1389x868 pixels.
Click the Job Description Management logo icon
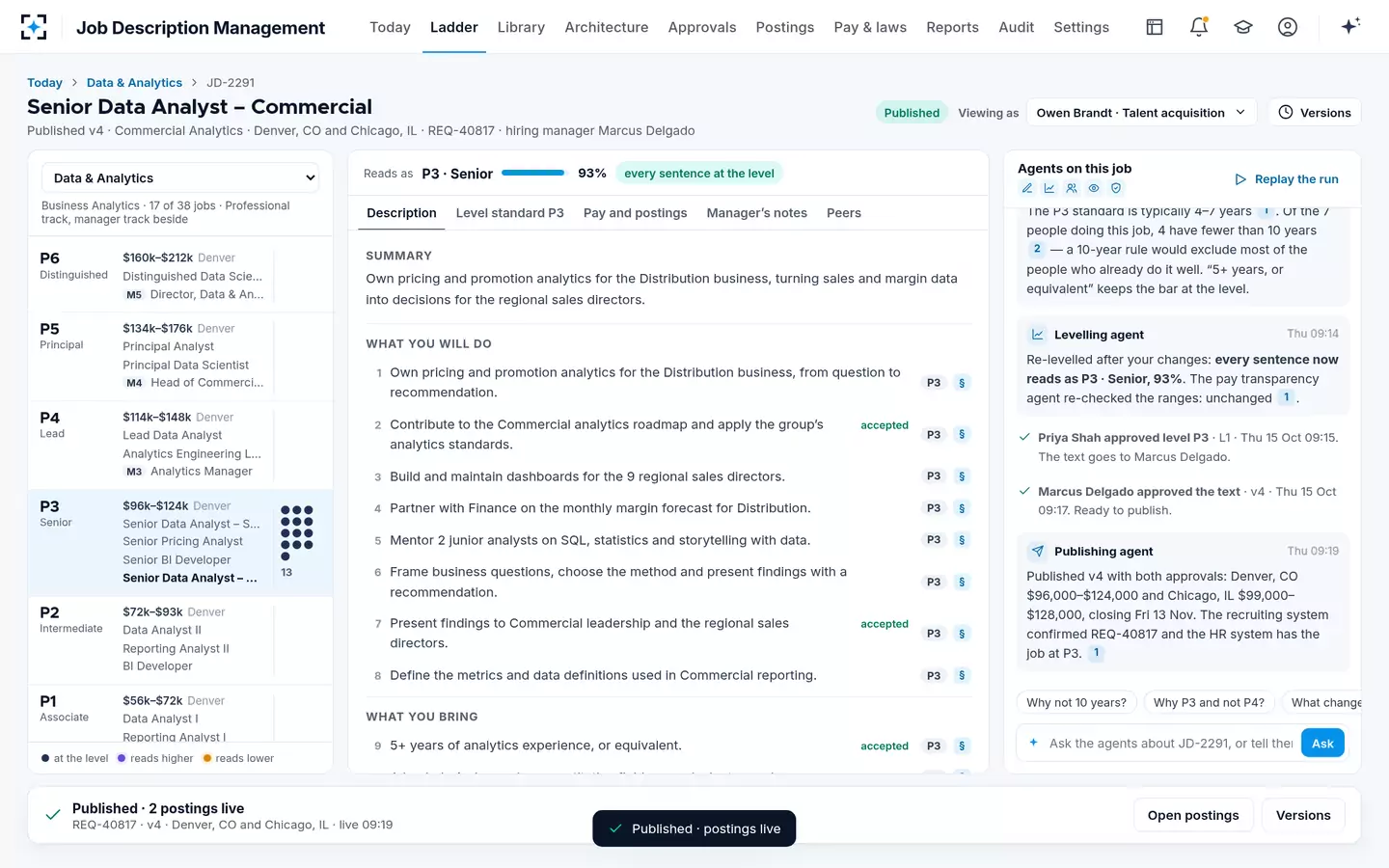coord(34,27)
